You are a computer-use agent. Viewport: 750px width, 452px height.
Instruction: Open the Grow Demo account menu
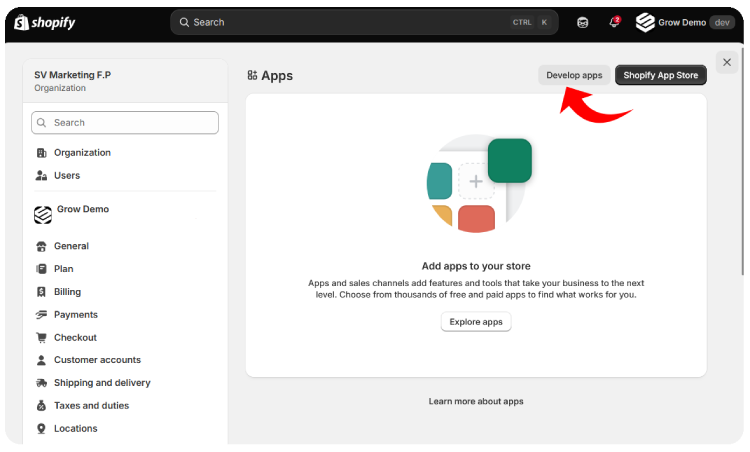(x=684, y=22)
